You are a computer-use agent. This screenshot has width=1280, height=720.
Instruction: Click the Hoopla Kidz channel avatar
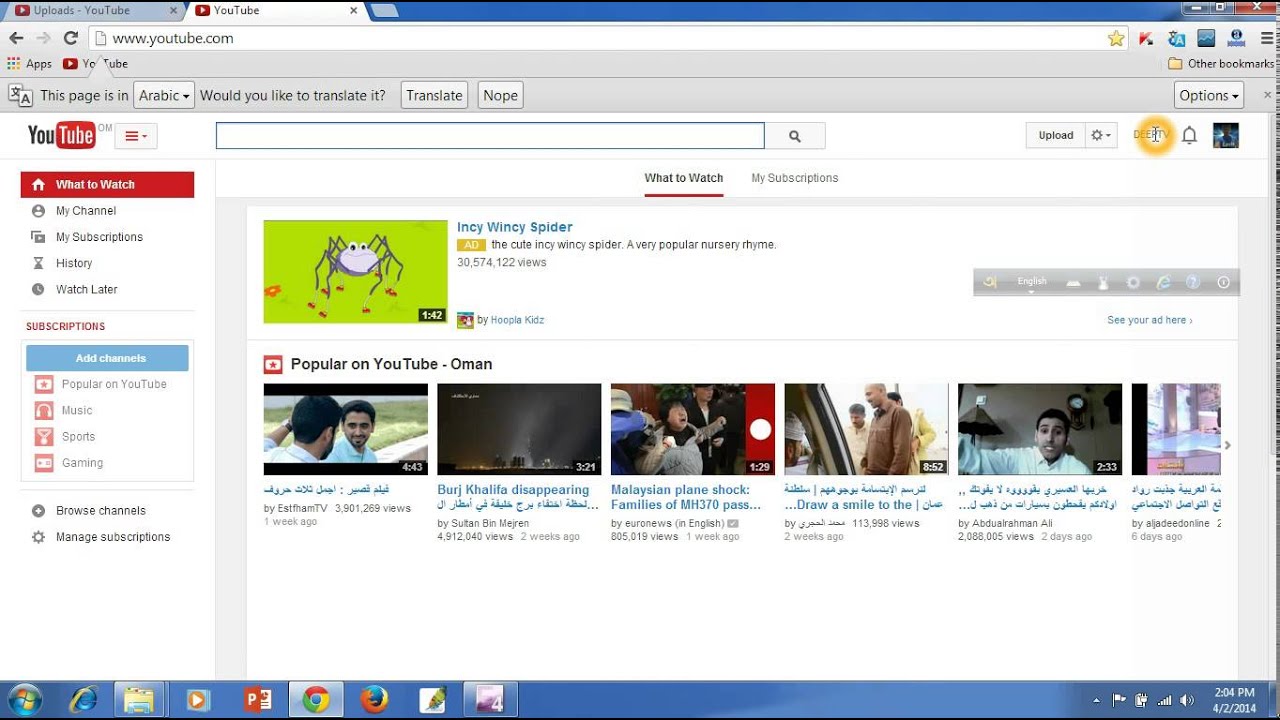click(465, 320)
